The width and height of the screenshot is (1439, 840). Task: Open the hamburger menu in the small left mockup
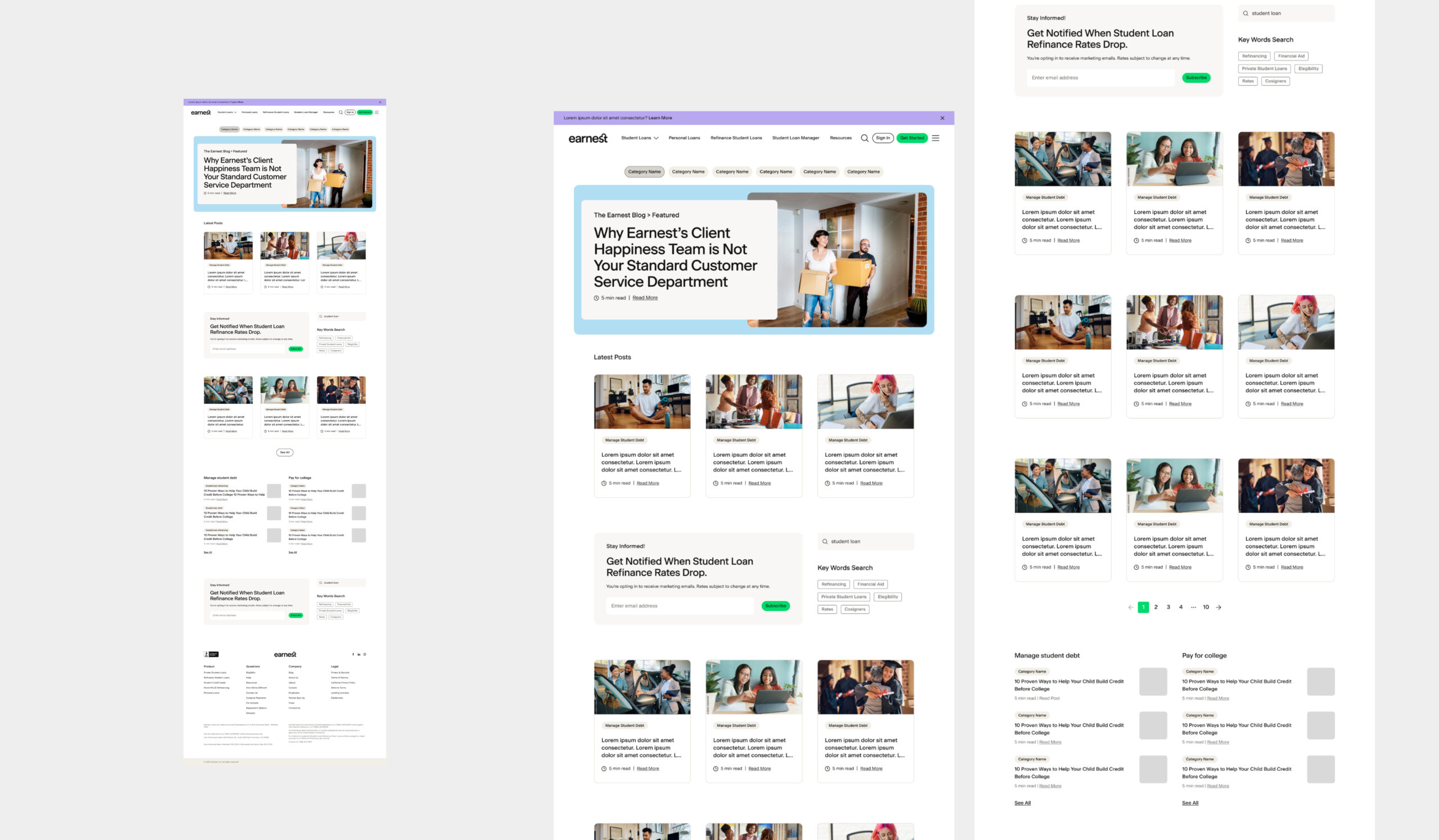pyautogui.click(x=376, y=112)
